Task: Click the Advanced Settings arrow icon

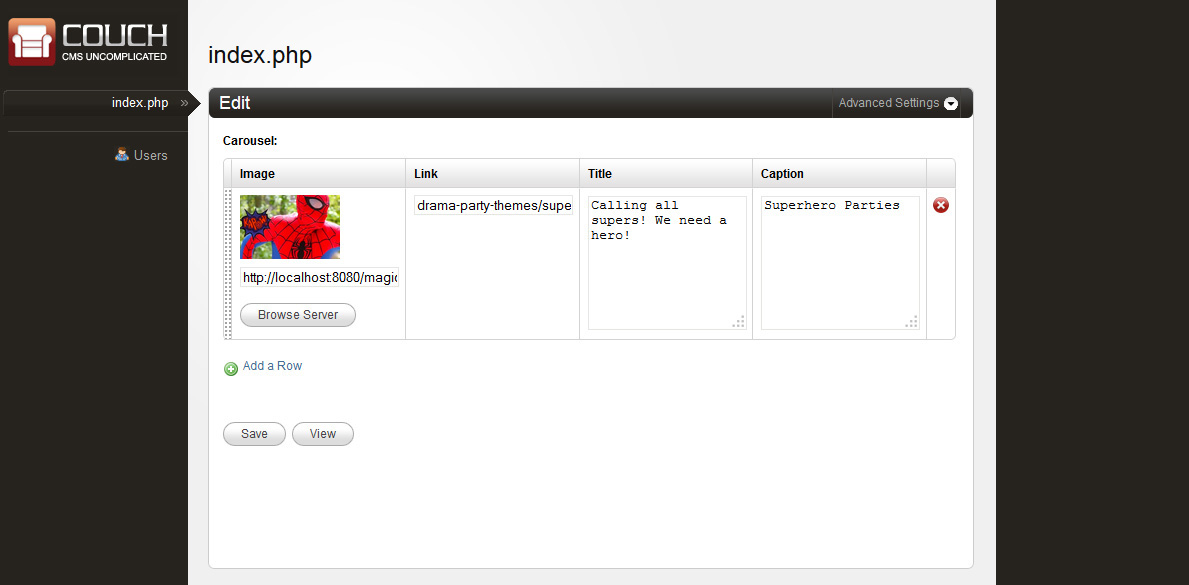Action: [951, 104]
